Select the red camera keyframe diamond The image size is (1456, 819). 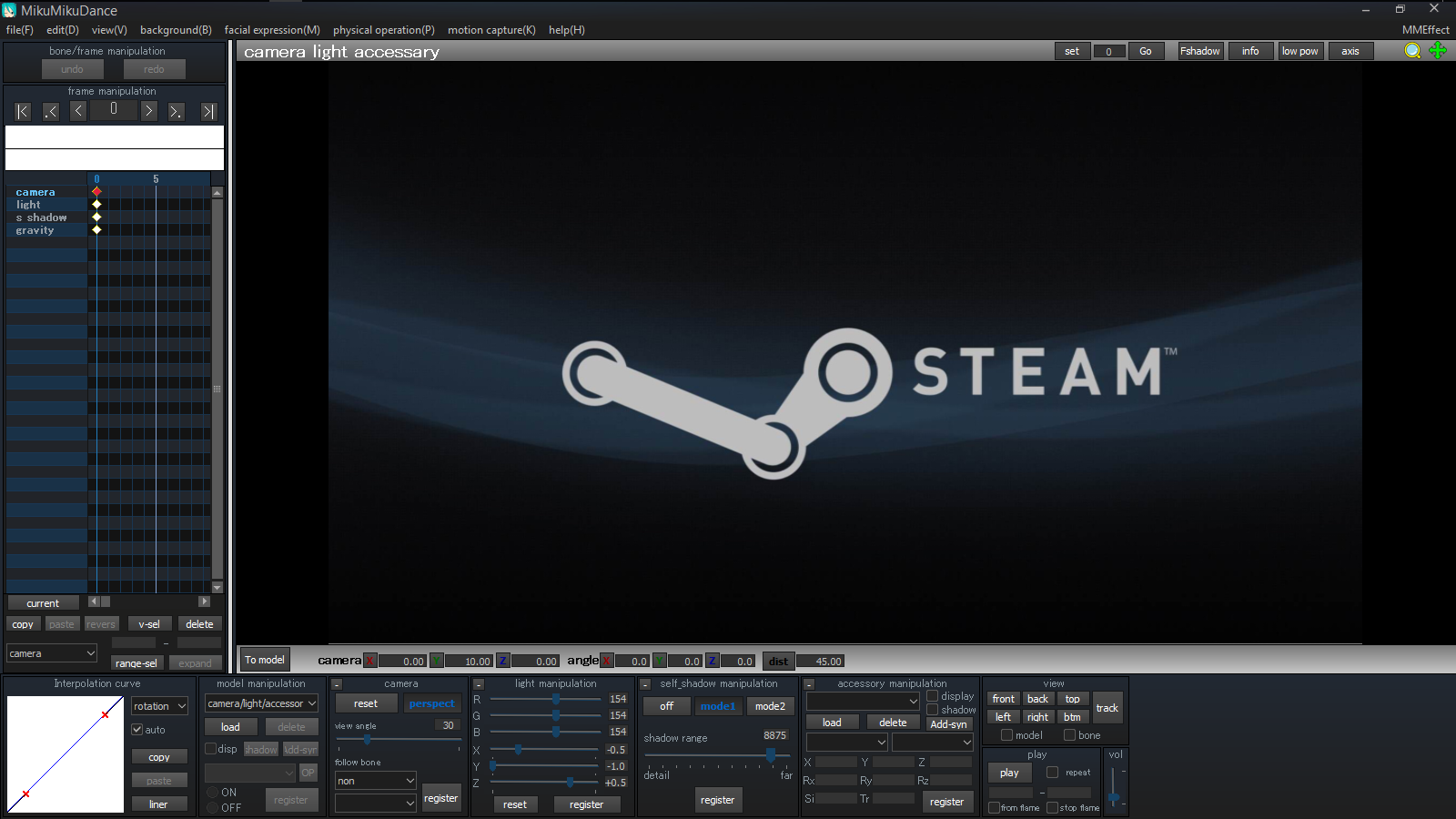[x=96, y=192]
